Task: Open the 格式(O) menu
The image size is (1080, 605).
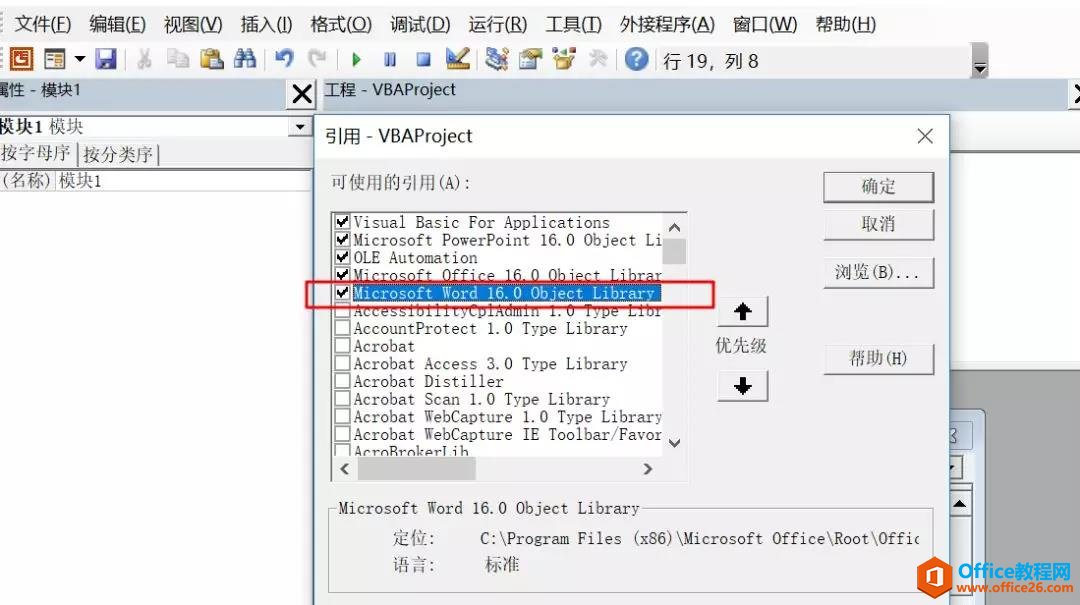Action: (341, 25)
